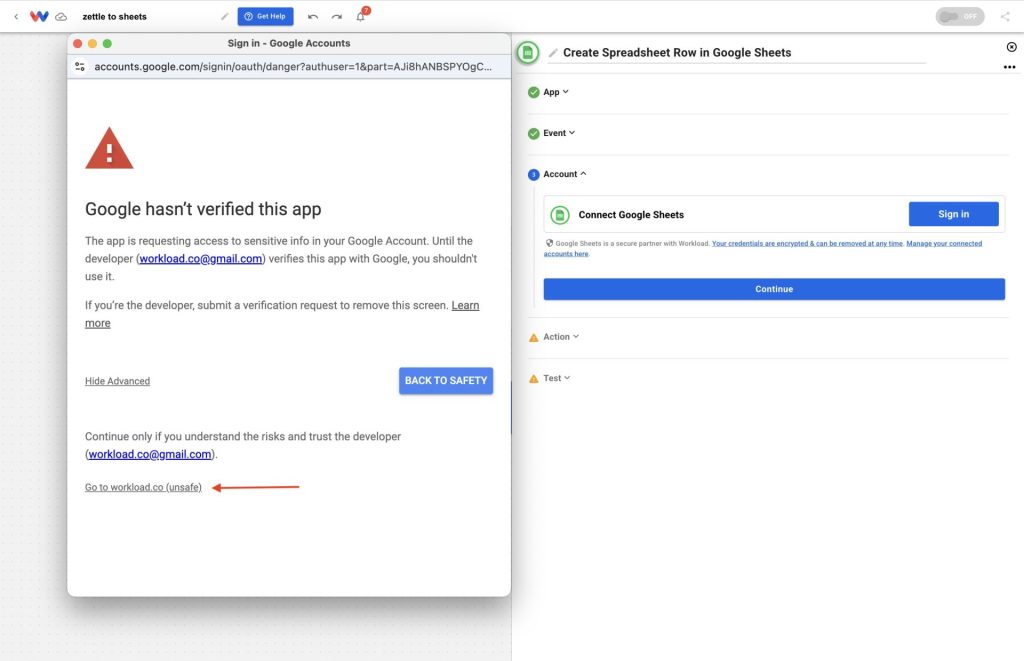Click the red warning triangle icon
The width and height of the screenshot is (1024, 661).
pos(109,148)
